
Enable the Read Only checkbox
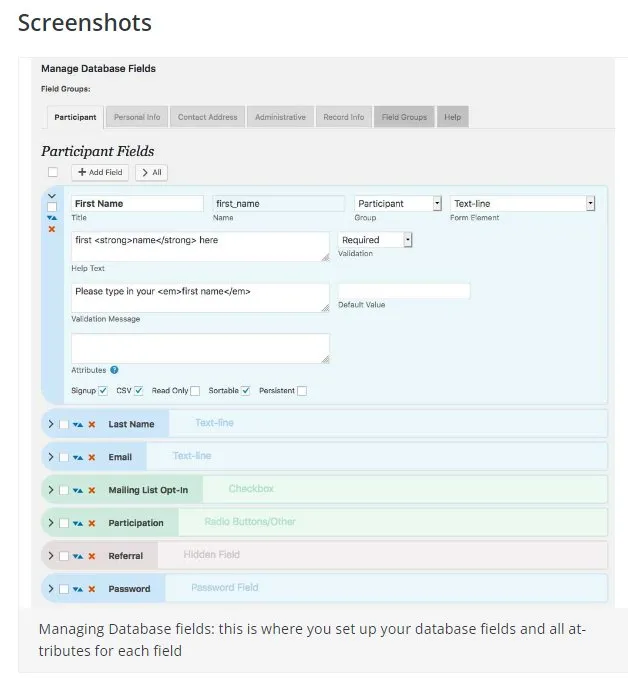(195, 391)
